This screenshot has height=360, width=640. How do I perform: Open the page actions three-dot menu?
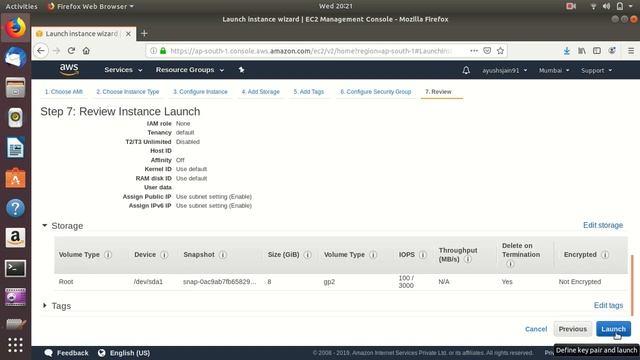tap(473, 51)
